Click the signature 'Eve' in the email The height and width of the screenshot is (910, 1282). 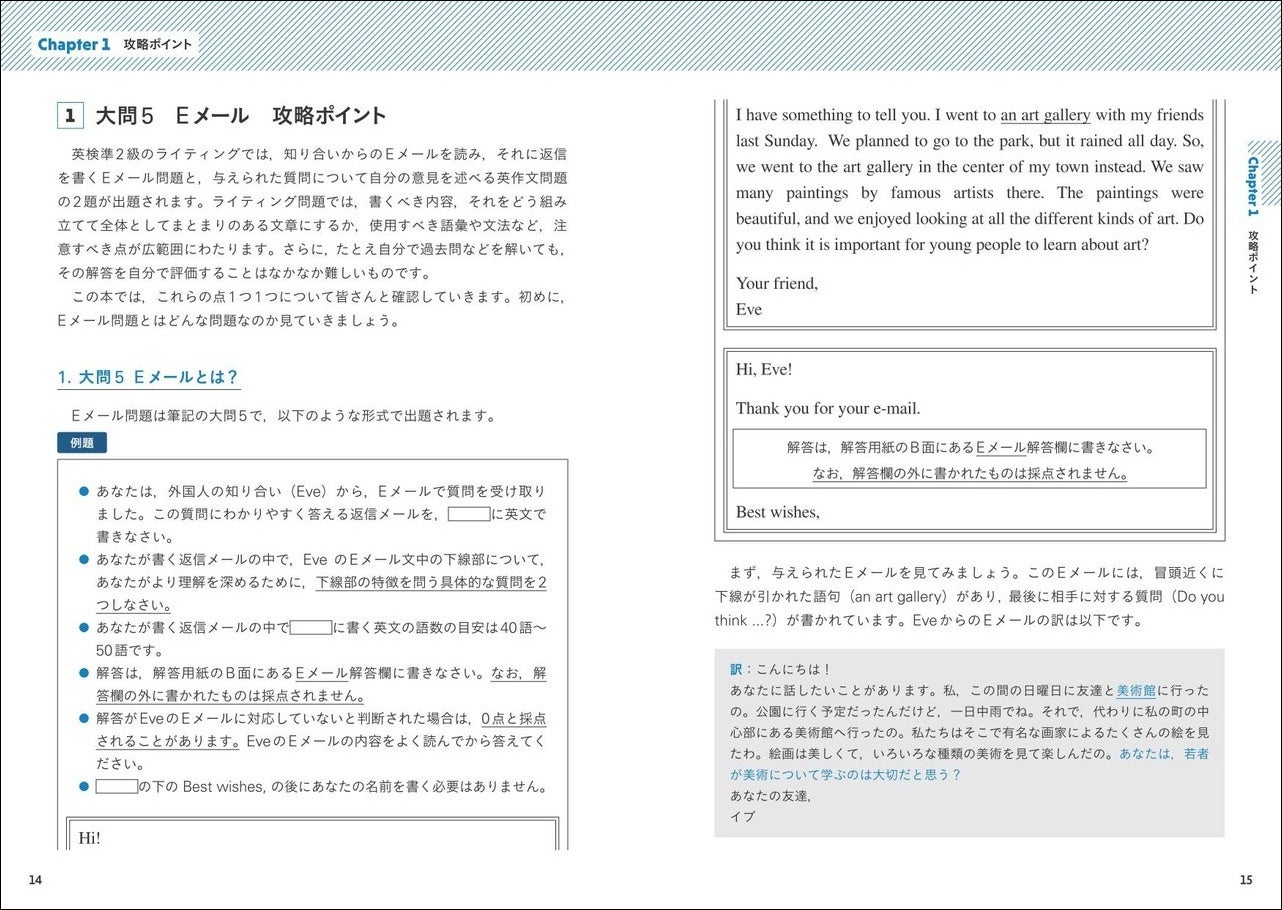pyautogui.click(x=749, y=309)
